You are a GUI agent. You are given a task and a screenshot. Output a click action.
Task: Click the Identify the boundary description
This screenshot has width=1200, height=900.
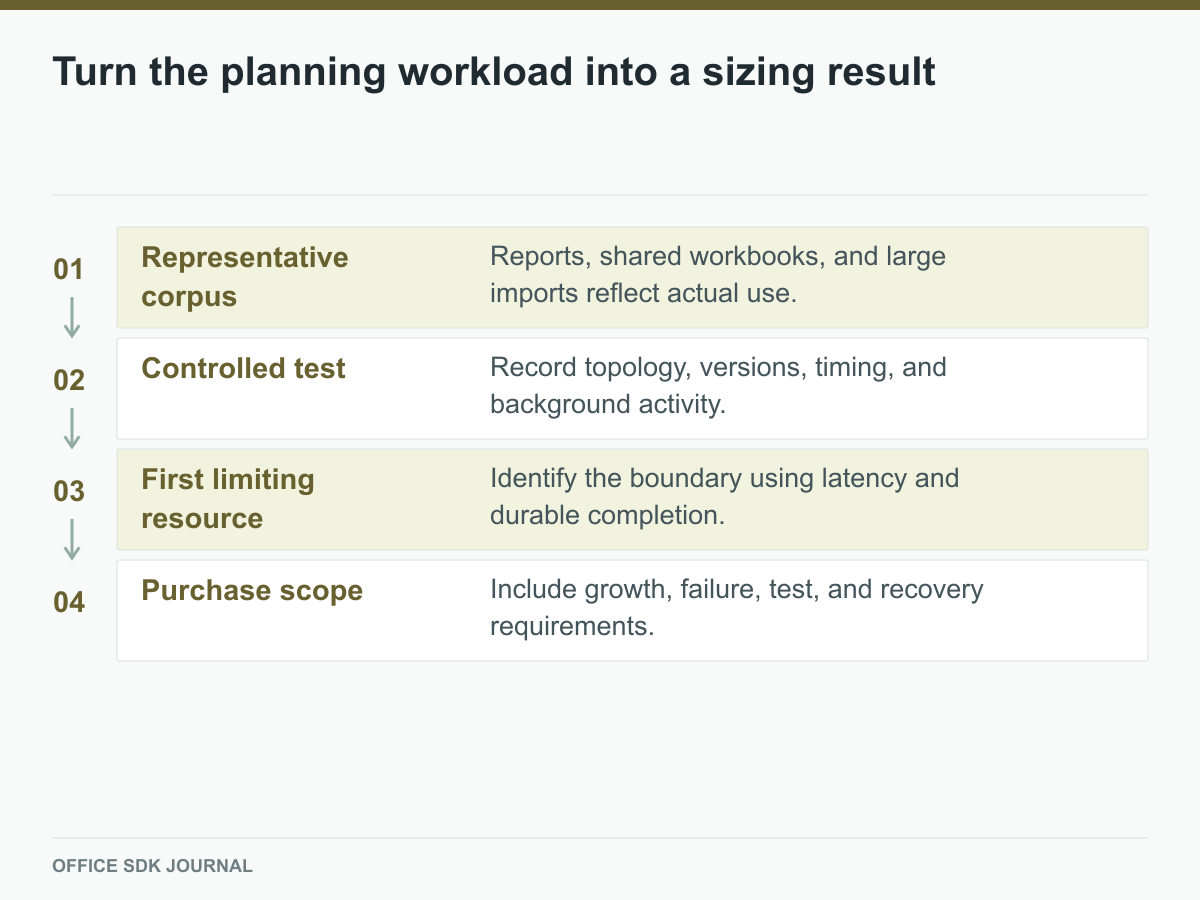[x=725, y=497]
